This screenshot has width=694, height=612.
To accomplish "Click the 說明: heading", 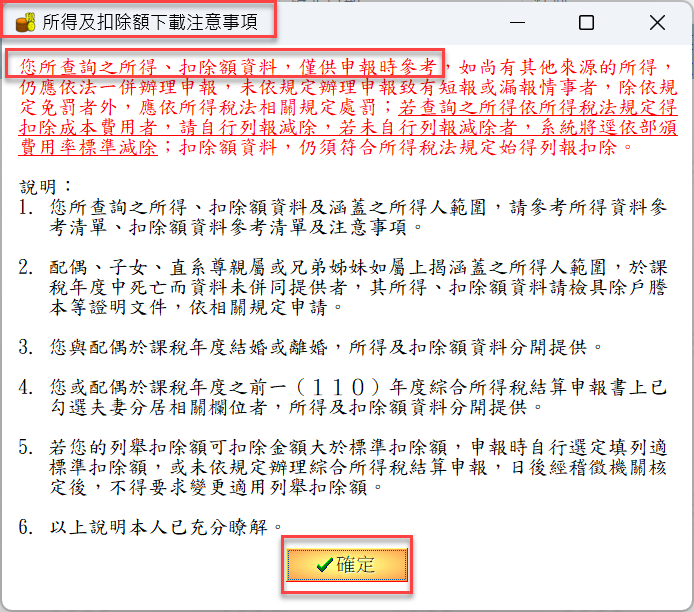I will click(x=45, y=187).
